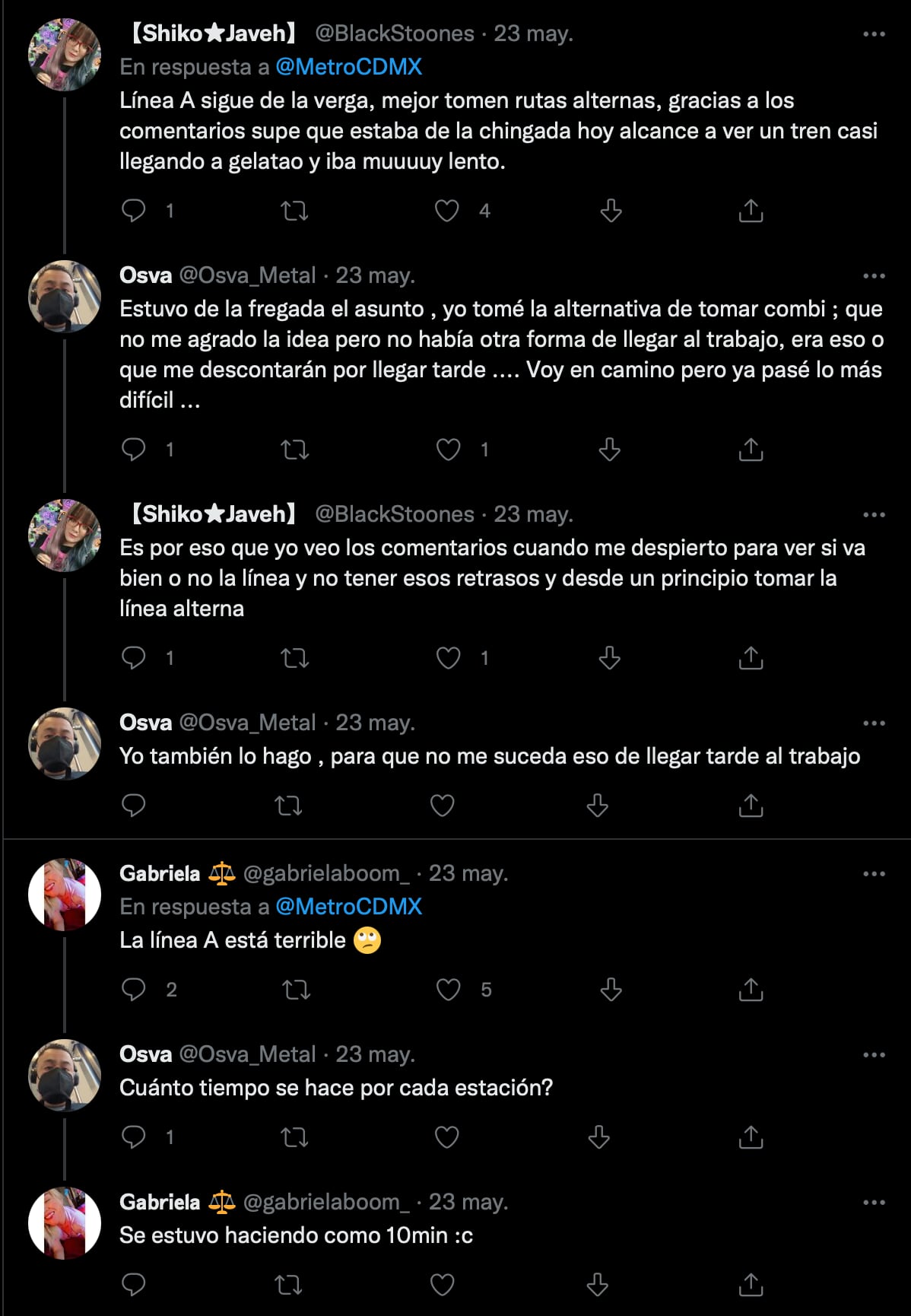Open more options on Osva's combi tweet
This screenshot has width=911, height=1316.
tap(874, 276)
